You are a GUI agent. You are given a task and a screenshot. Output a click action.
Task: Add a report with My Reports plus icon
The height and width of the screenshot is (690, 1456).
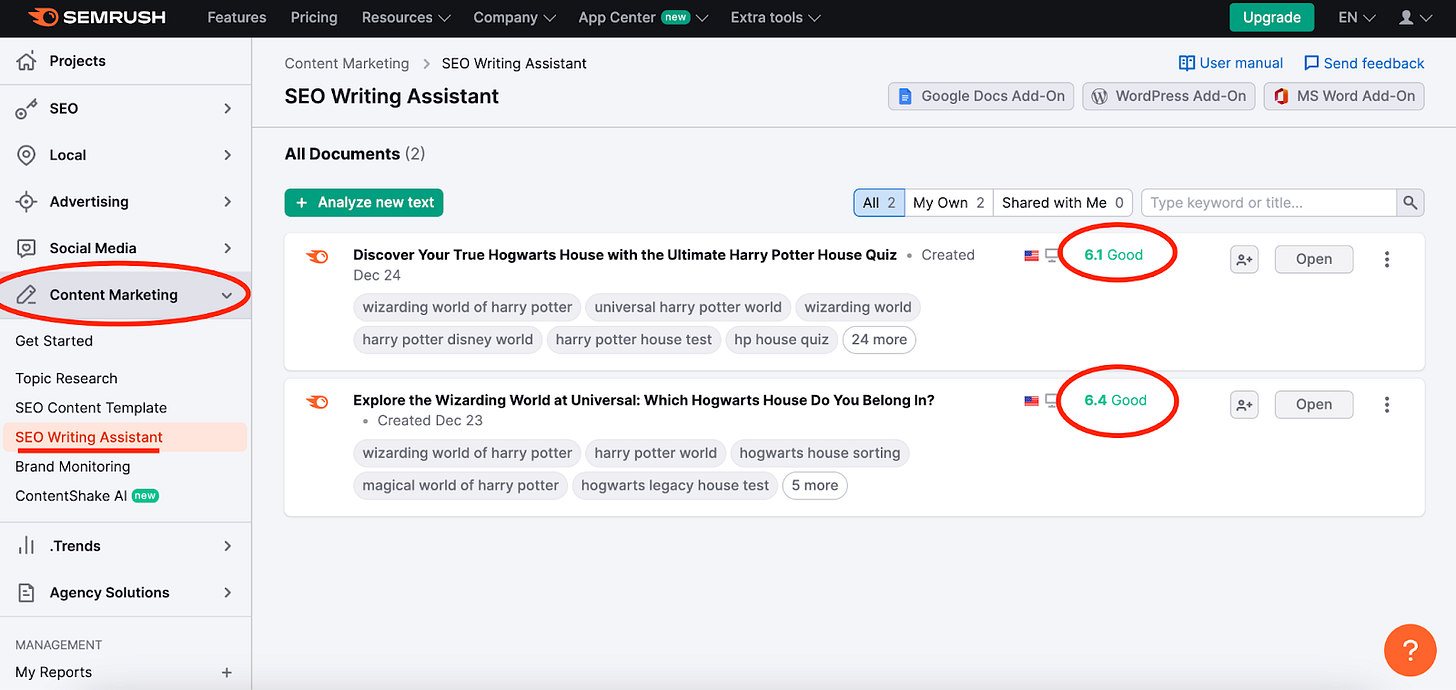227,672
